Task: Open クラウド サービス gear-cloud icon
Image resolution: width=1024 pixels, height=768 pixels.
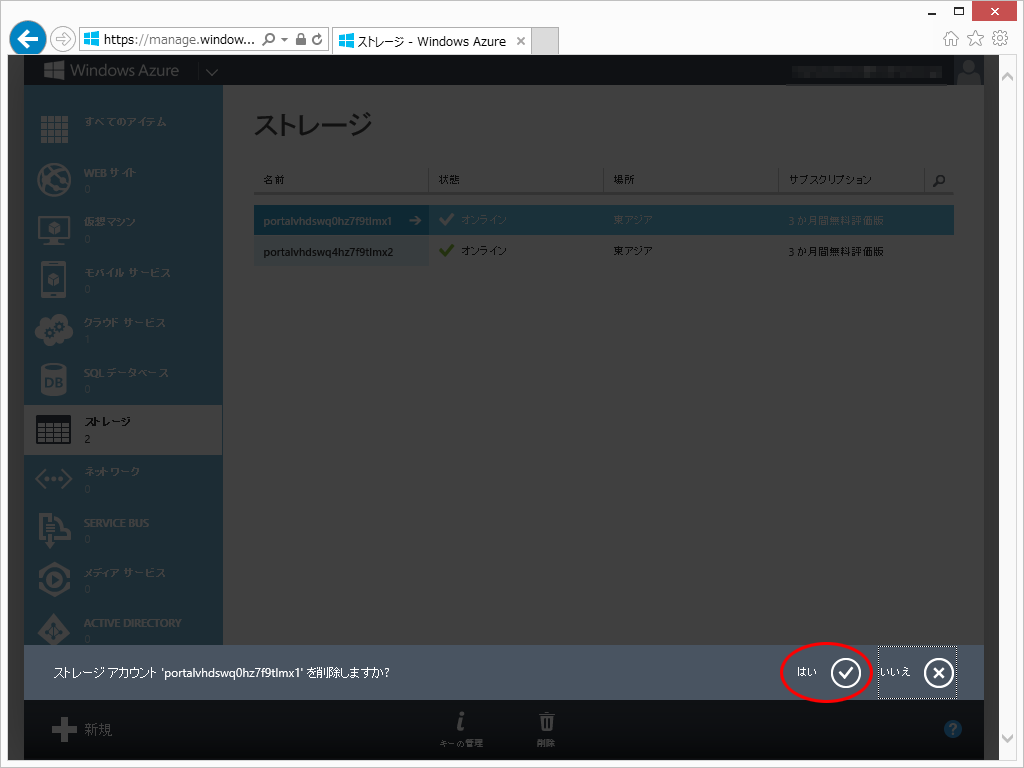Action: 54,330
